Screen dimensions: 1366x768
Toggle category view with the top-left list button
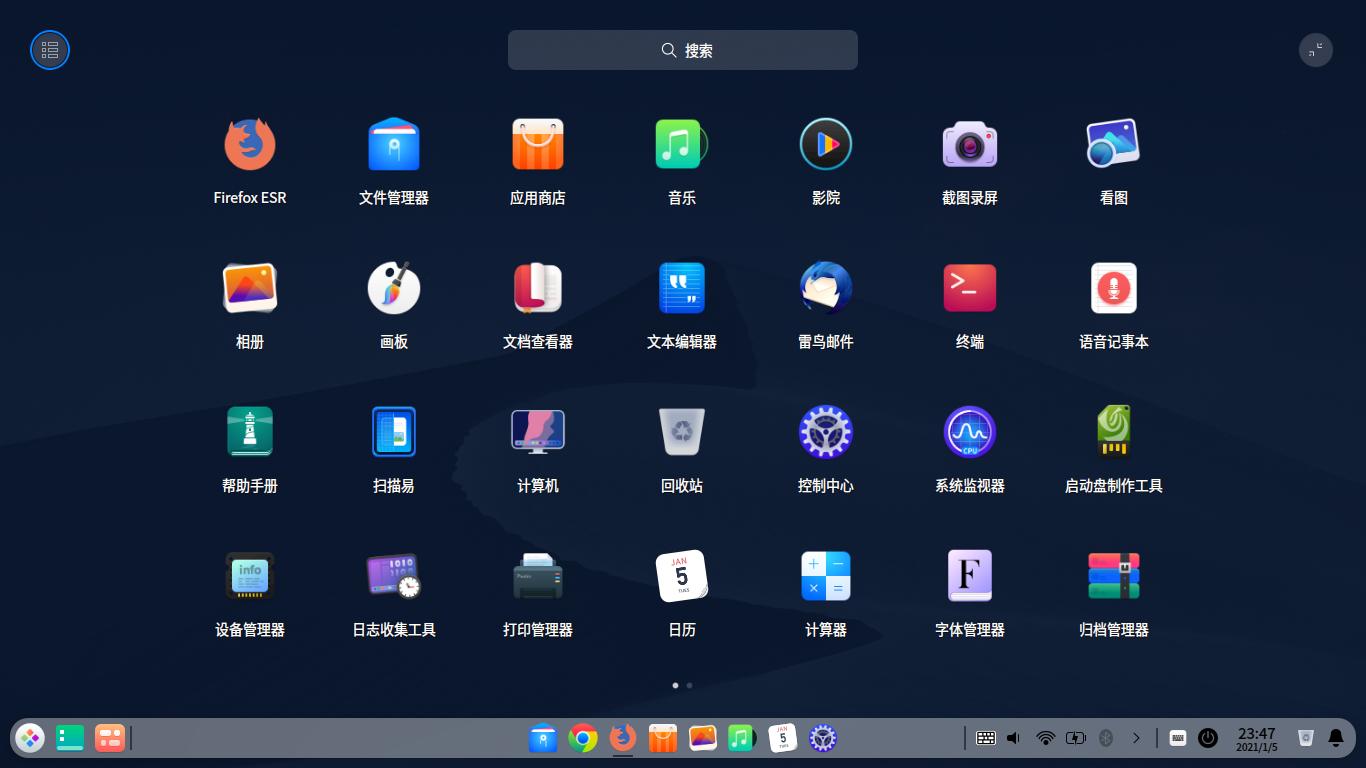tap(50, 50)
